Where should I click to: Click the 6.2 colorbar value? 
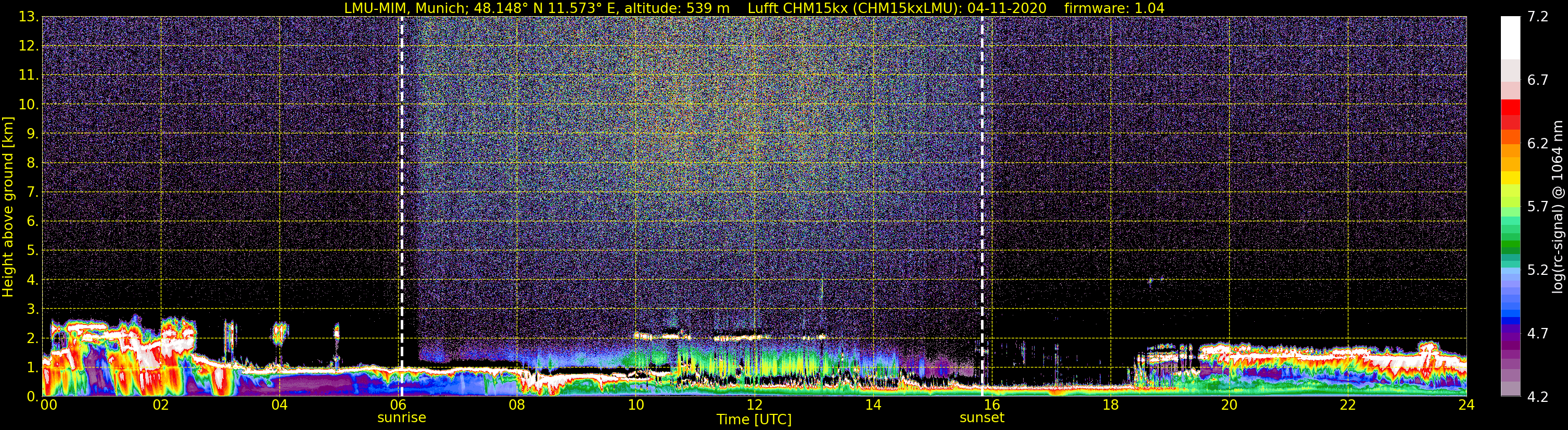1538,144
